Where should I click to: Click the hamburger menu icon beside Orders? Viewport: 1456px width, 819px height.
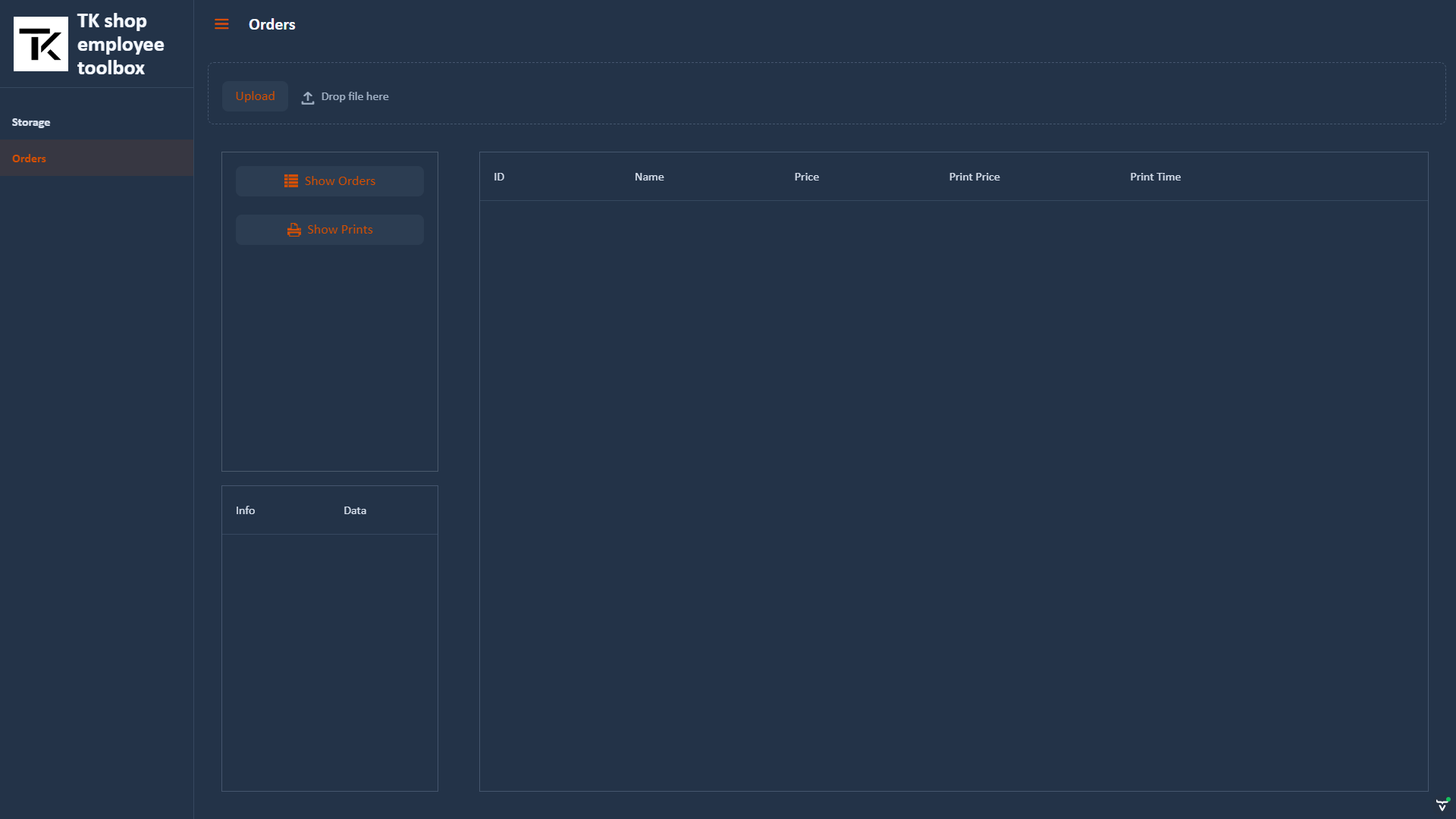(x=221, y=24)
